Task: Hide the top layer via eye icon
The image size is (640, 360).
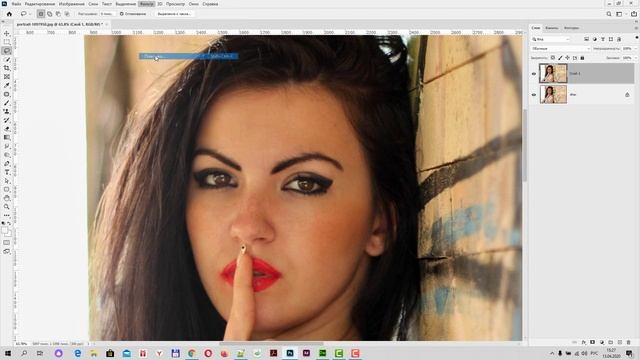Action: (x=534, y=73)
